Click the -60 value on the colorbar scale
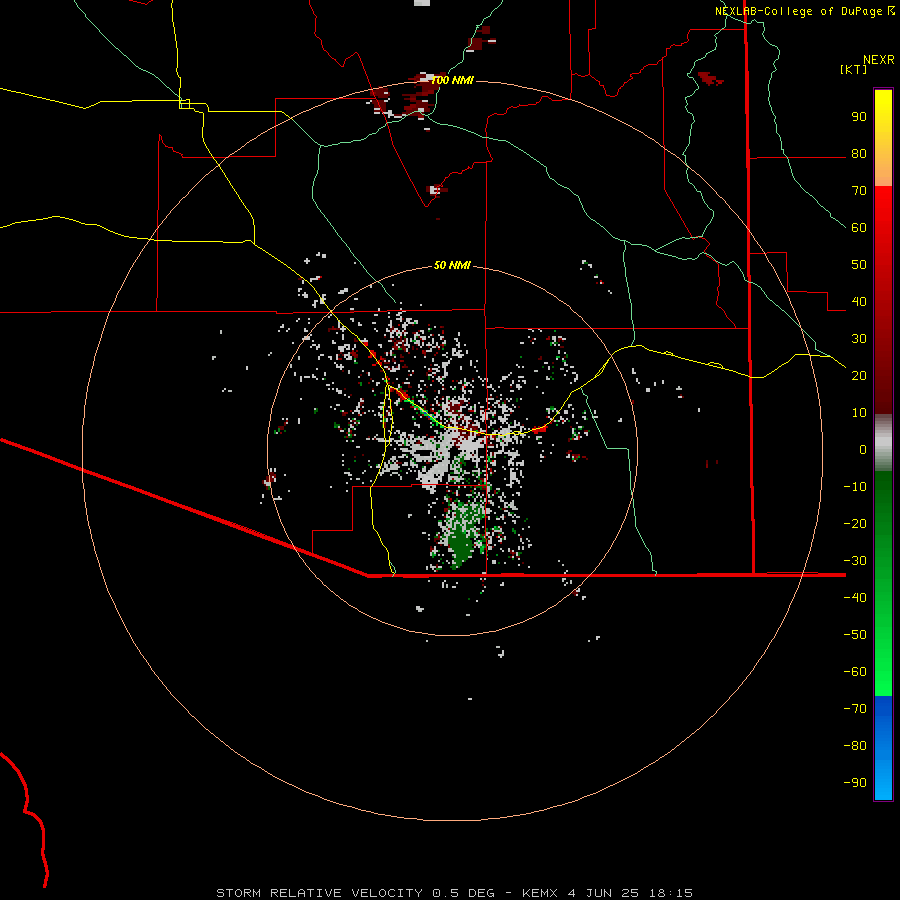900x900 pixels. [x=855, y=672]
